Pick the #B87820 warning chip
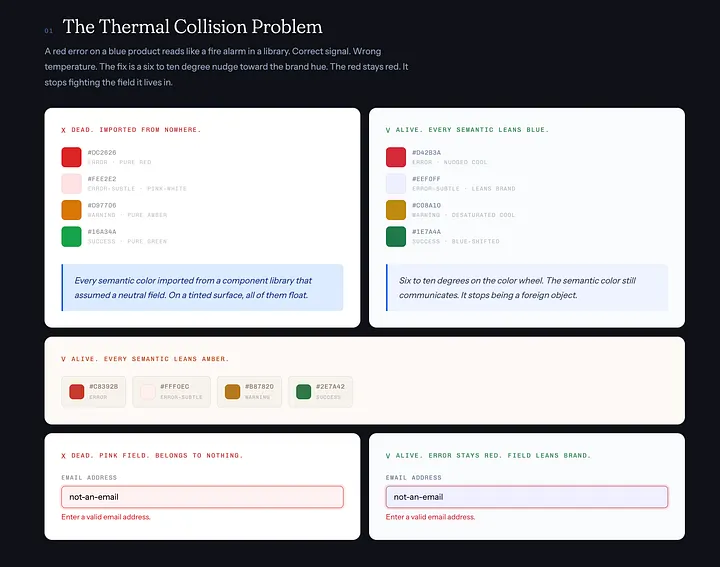720x567 pixels. point(249,392)
